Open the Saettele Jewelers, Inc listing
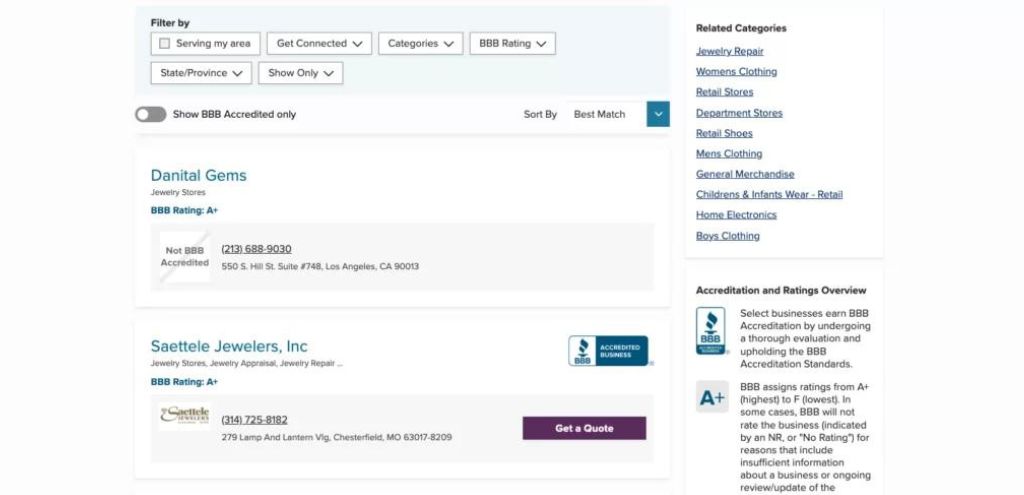Viewport: 1024px width, 495px height. tap(229, 346)
